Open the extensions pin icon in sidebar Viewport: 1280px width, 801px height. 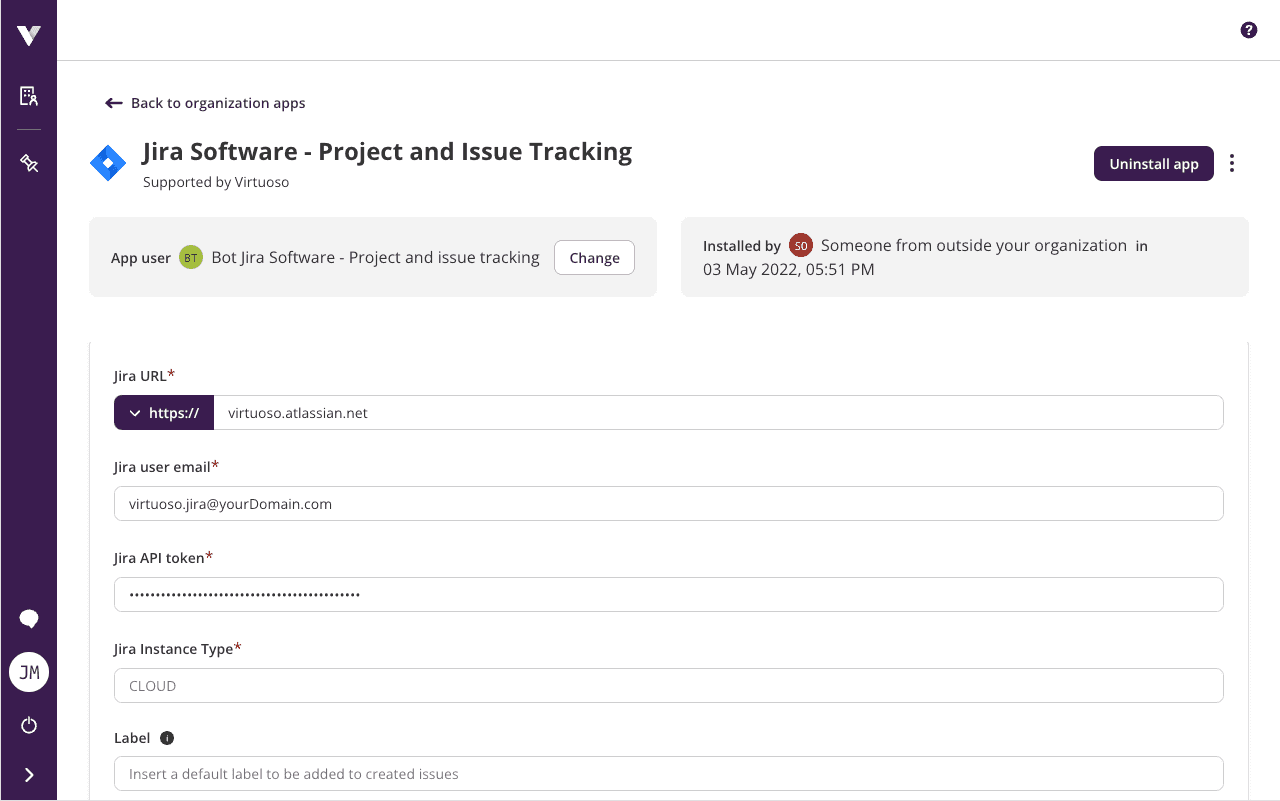(28, 162)
